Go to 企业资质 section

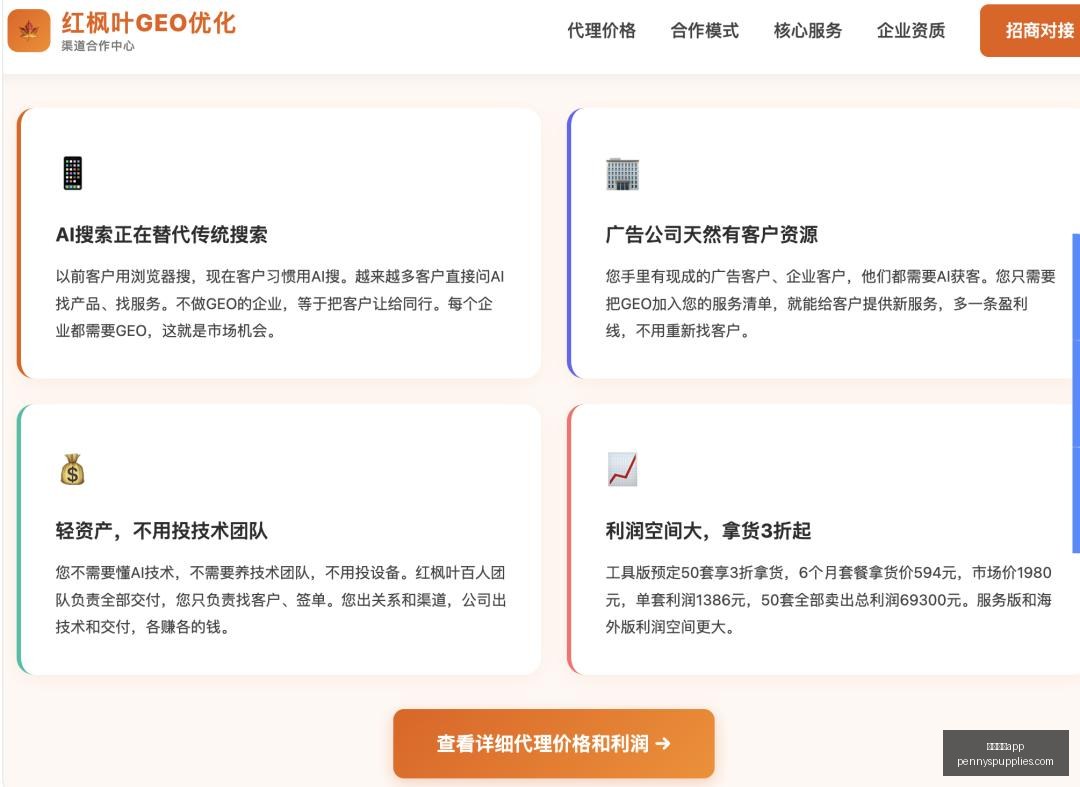pos(911,31)
